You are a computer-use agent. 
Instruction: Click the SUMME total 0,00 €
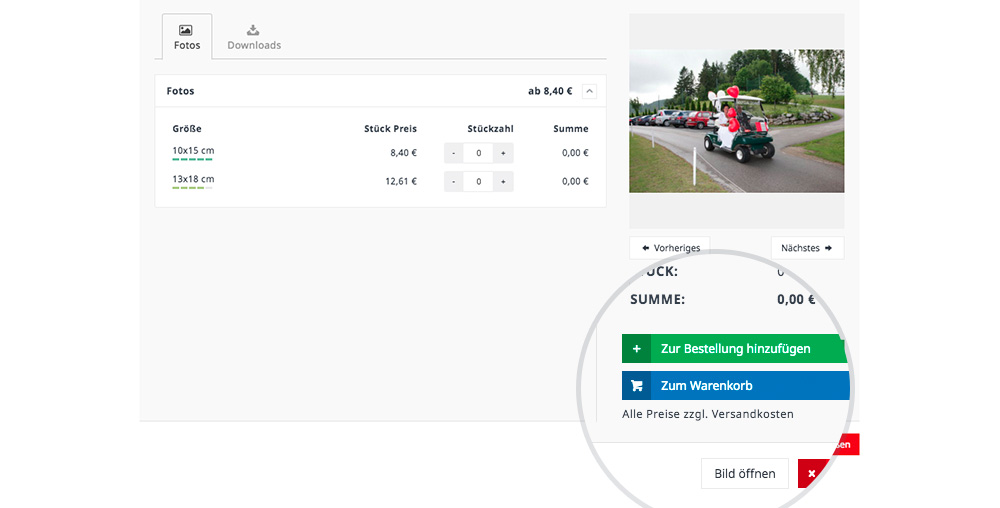pyautogui.click(x=796, y=300)
